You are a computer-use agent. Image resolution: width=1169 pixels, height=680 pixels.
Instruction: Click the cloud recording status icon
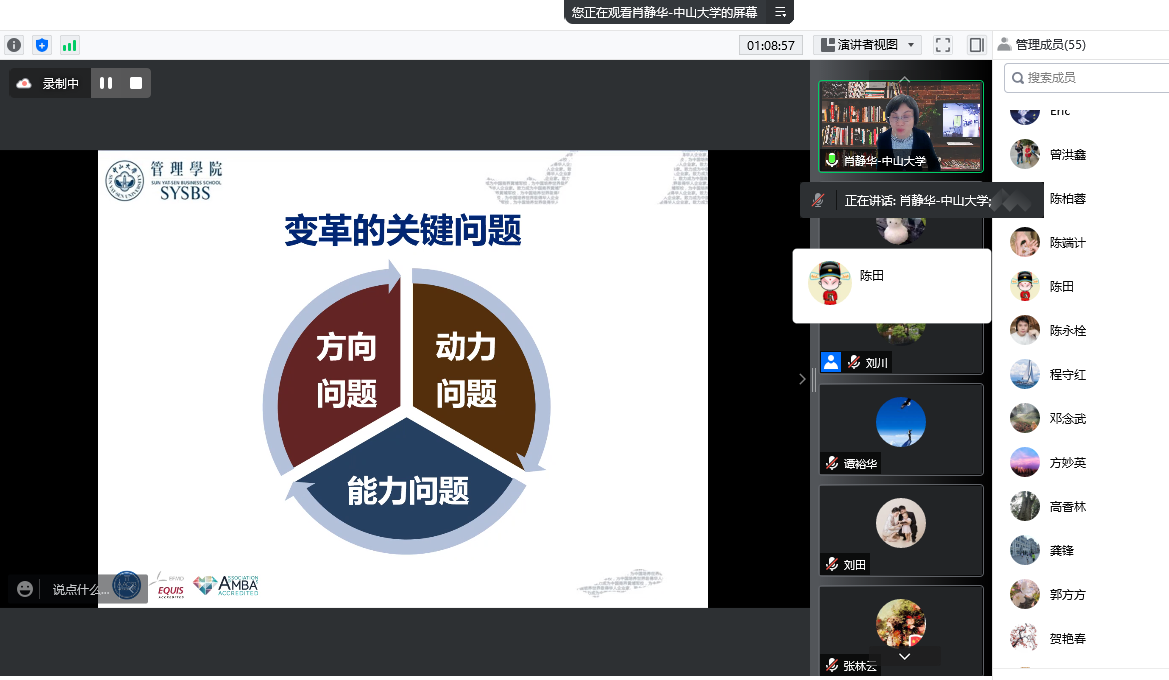pyautogui.click(x=25, y=83)
